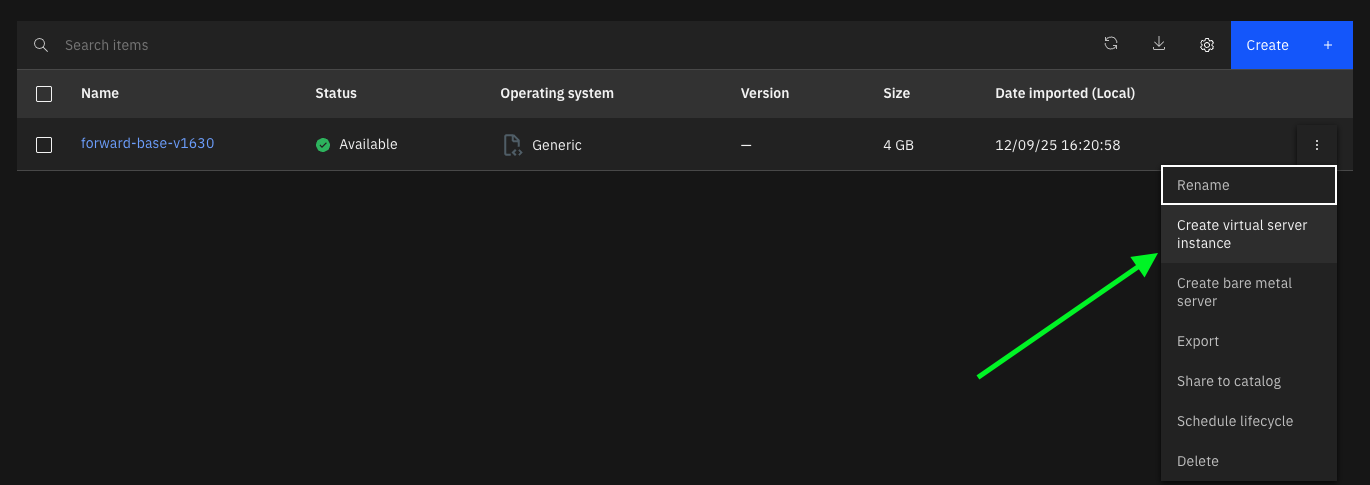Screen dimensions: 1370x485
Task: Select Create bare metal server option
Action: coord(1248,292)
